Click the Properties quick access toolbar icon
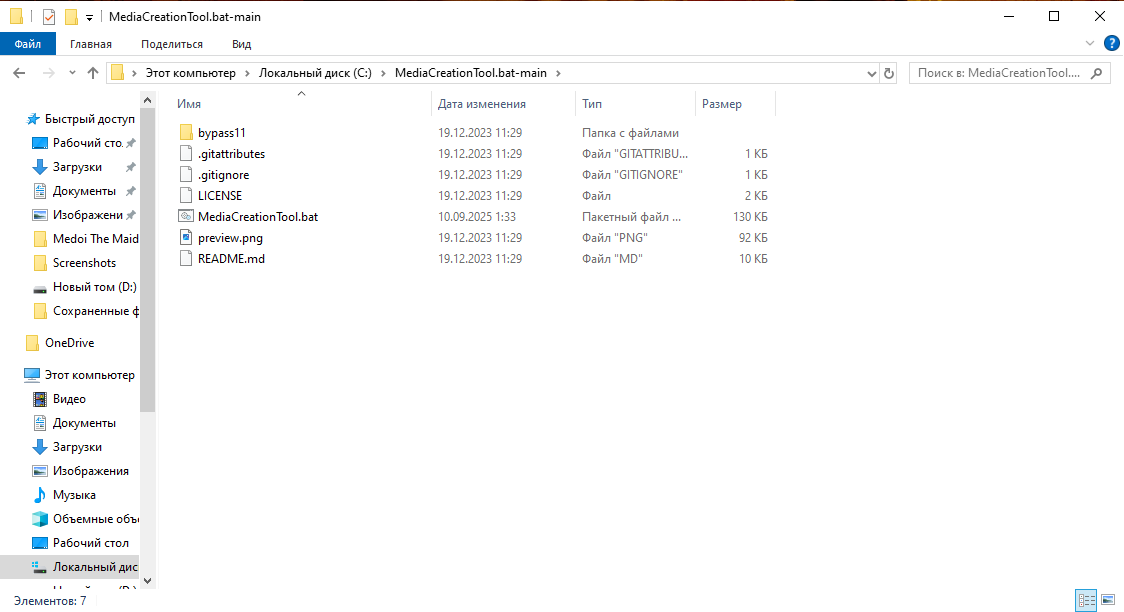The width and height of the screenshot is (1124, 612). (x=49, y=17)
